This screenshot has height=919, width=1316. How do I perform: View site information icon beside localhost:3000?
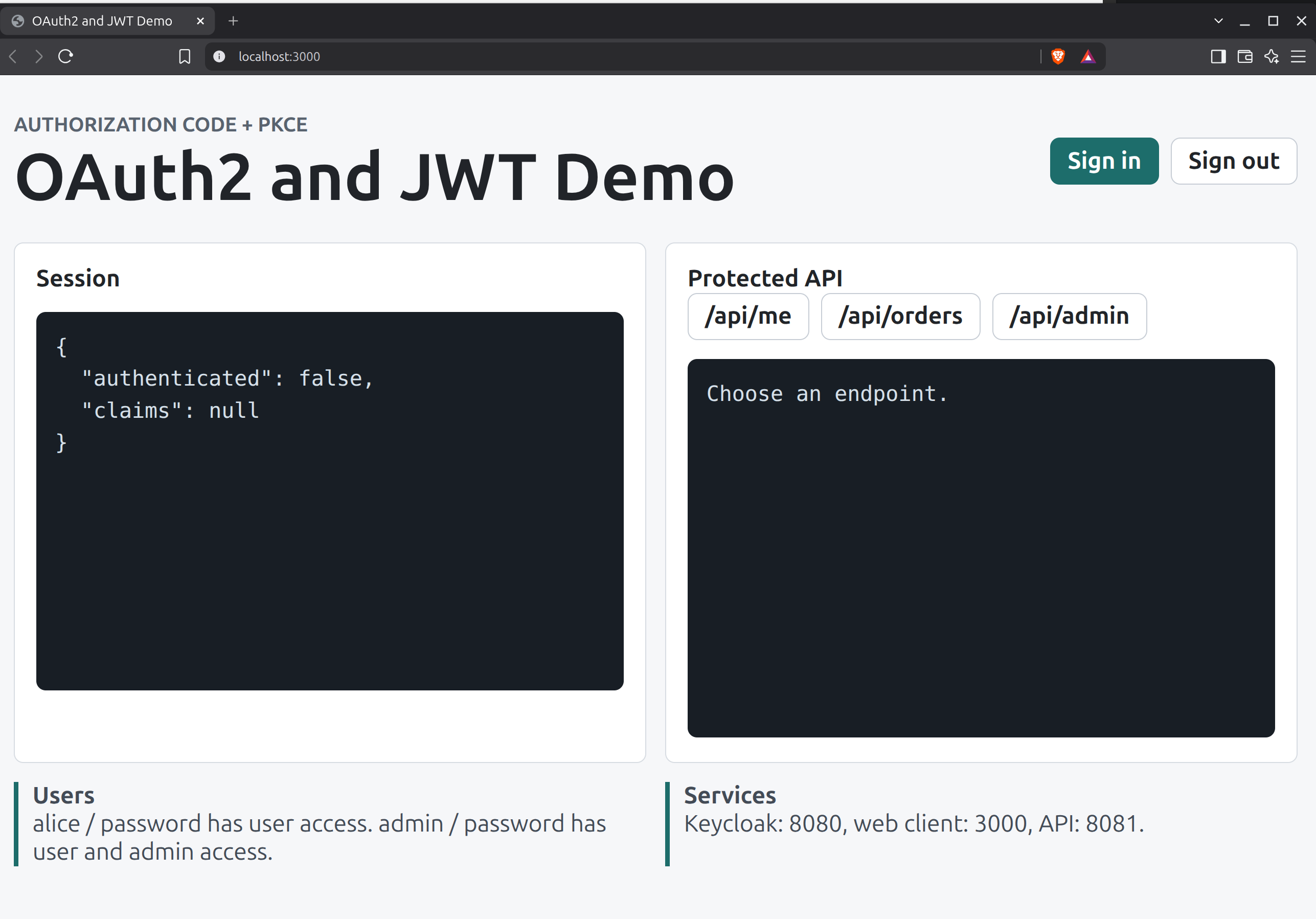pyautogui.click(x=219, y=56)
